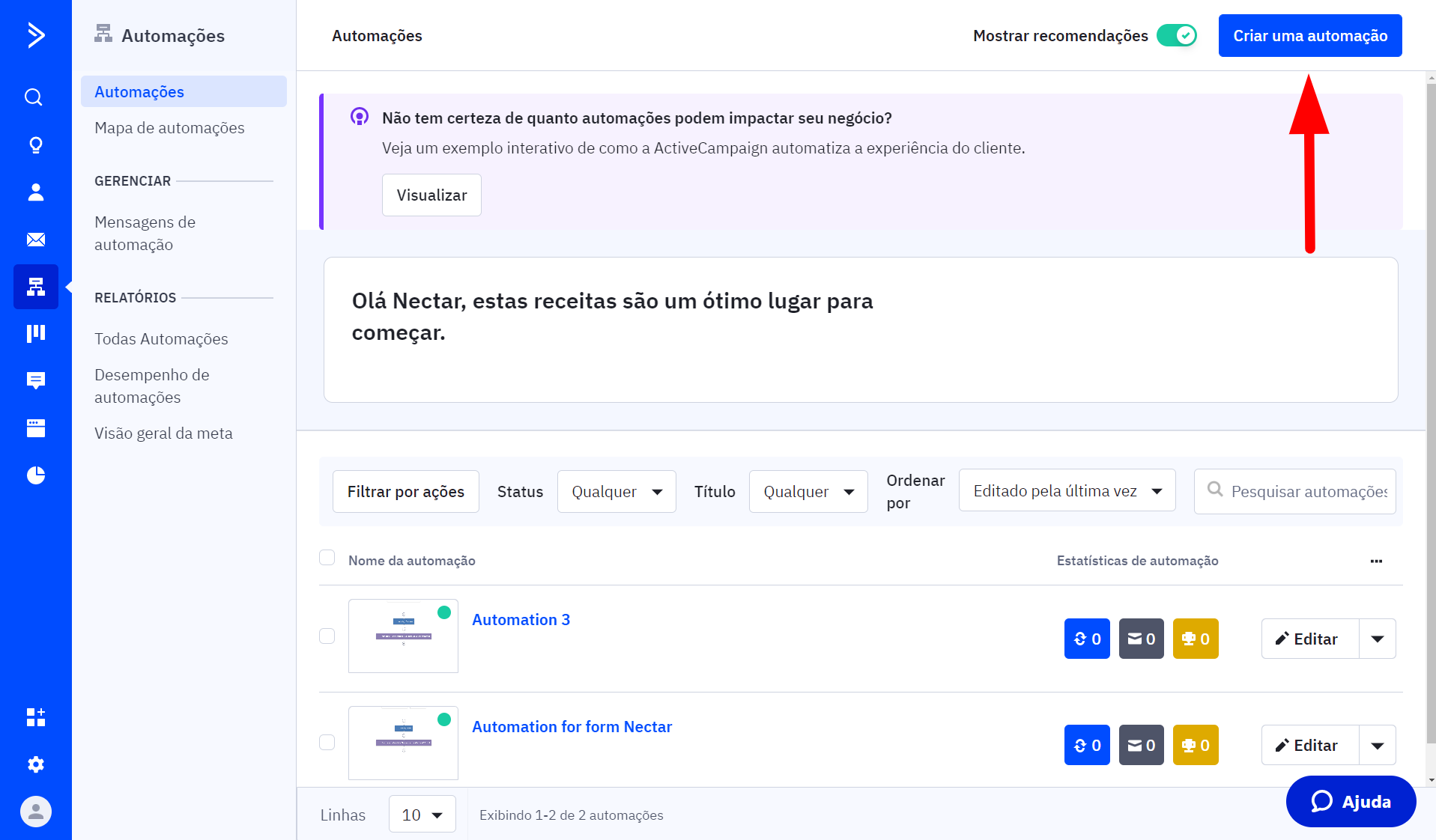Open the Apps grid-plus icon
The width and height of the screenshot is (1436, 840).
(35, 717)
